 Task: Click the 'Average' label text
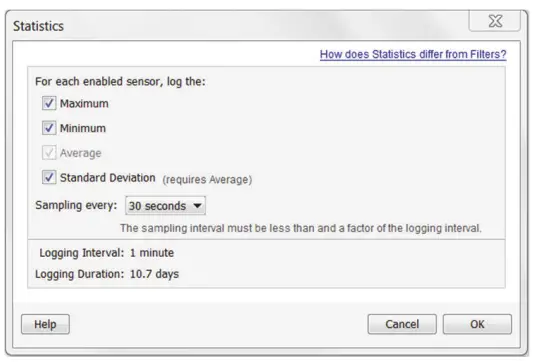[x=80, y=153]
